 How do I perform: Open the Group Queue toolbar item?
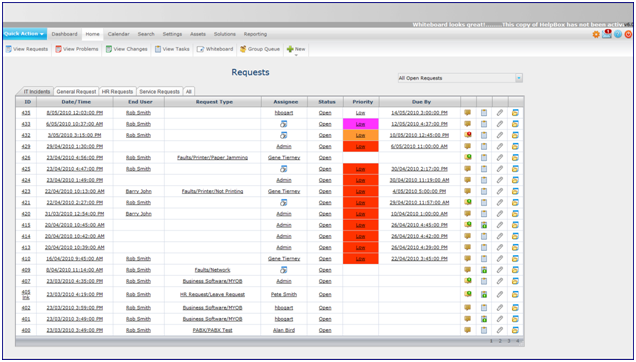260,49
